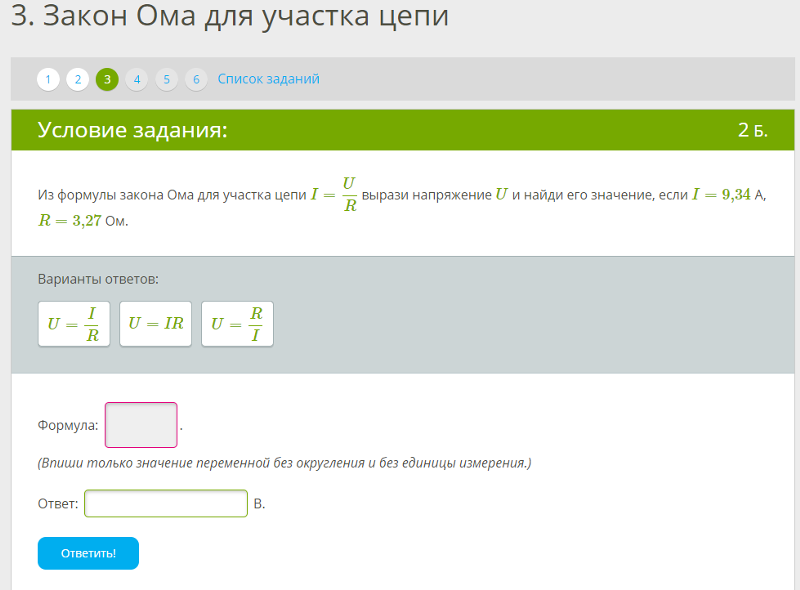Navigate to task number 5
800x590 pixels.
tap(167, 79)
